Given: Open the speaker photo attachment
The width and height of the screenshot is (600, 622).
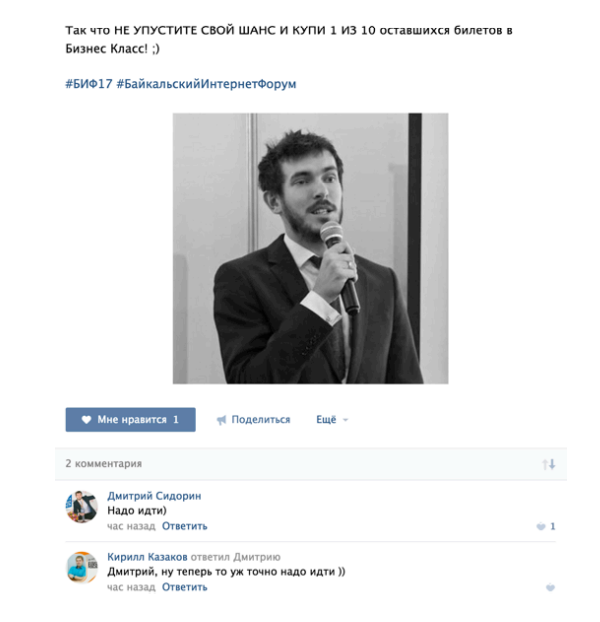Looking at the screenshot, I should point(311,248).
